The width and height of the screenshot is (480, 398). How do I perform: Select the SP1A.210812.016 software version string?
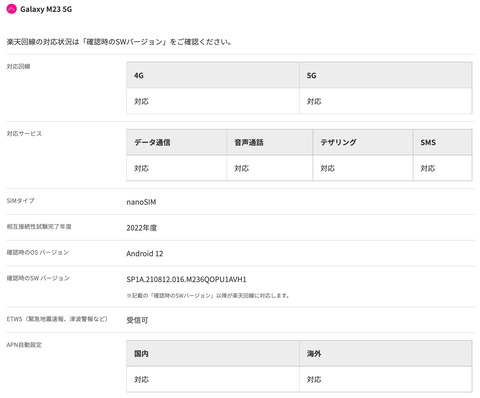tap(186, 279)
